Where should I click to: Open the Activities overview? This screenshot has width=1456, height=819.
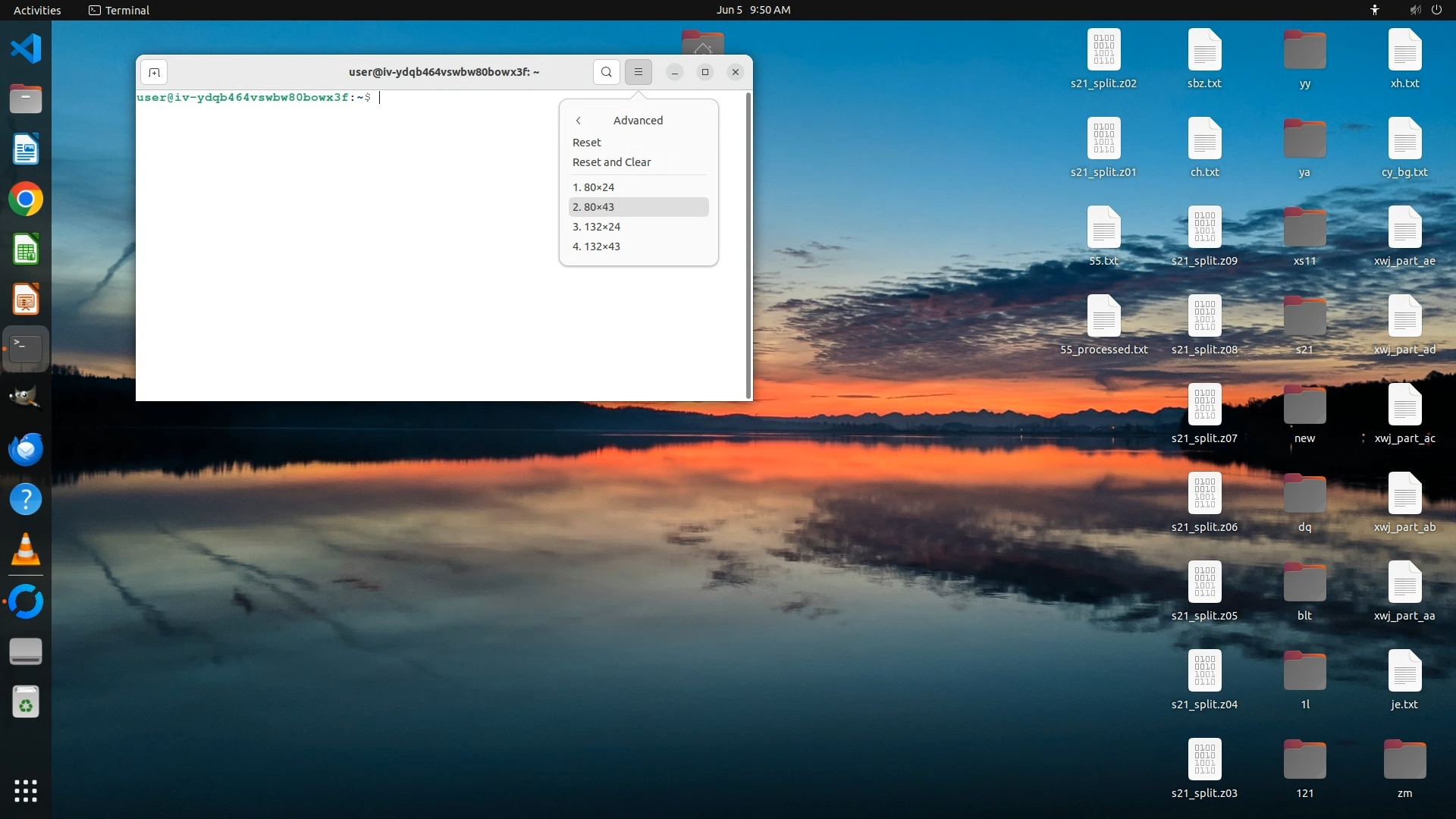click(x=37, y=10)
